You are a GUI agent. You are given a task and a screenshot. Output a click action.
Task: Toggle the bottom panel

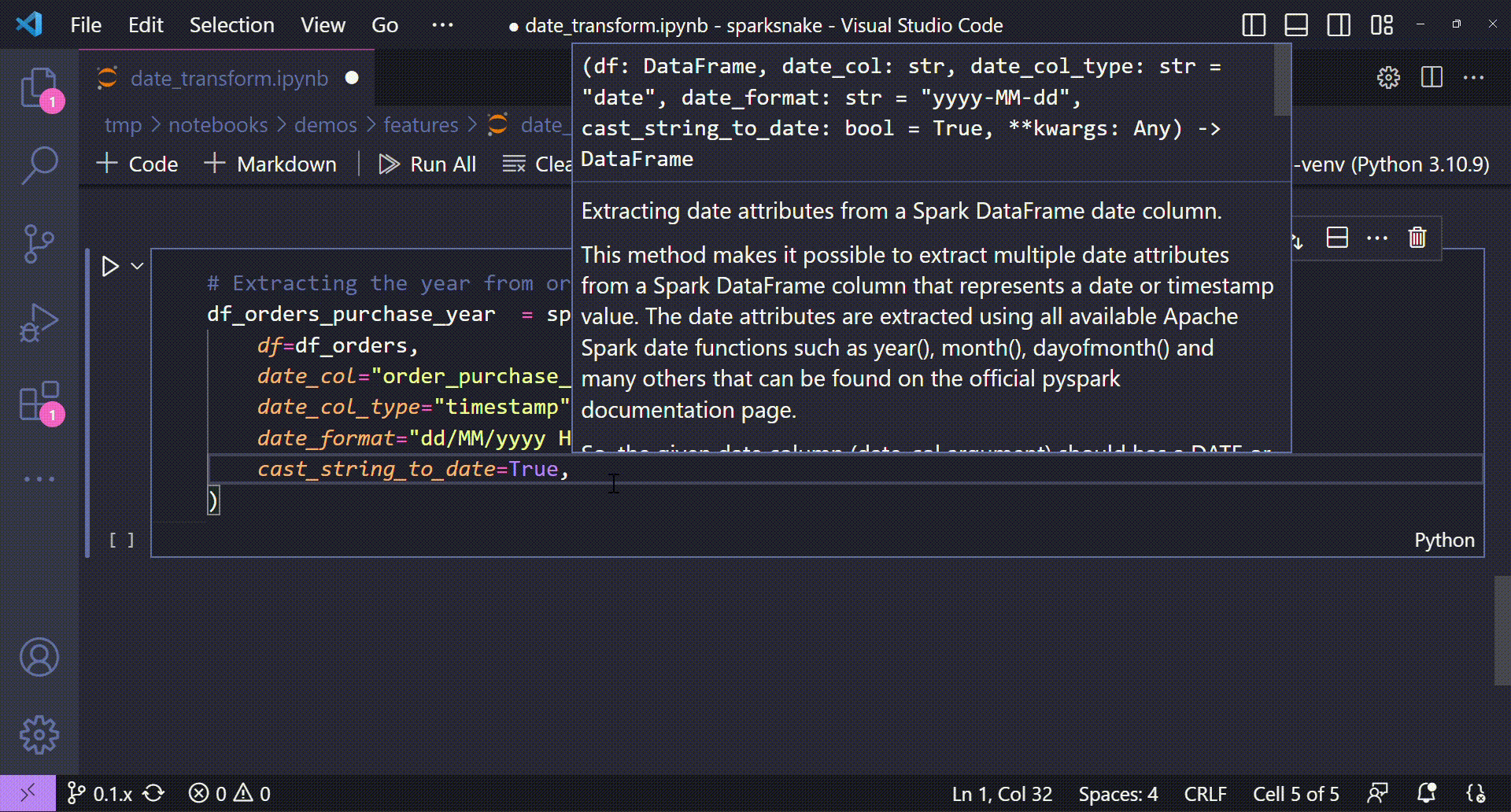[x=1296, y=25]
